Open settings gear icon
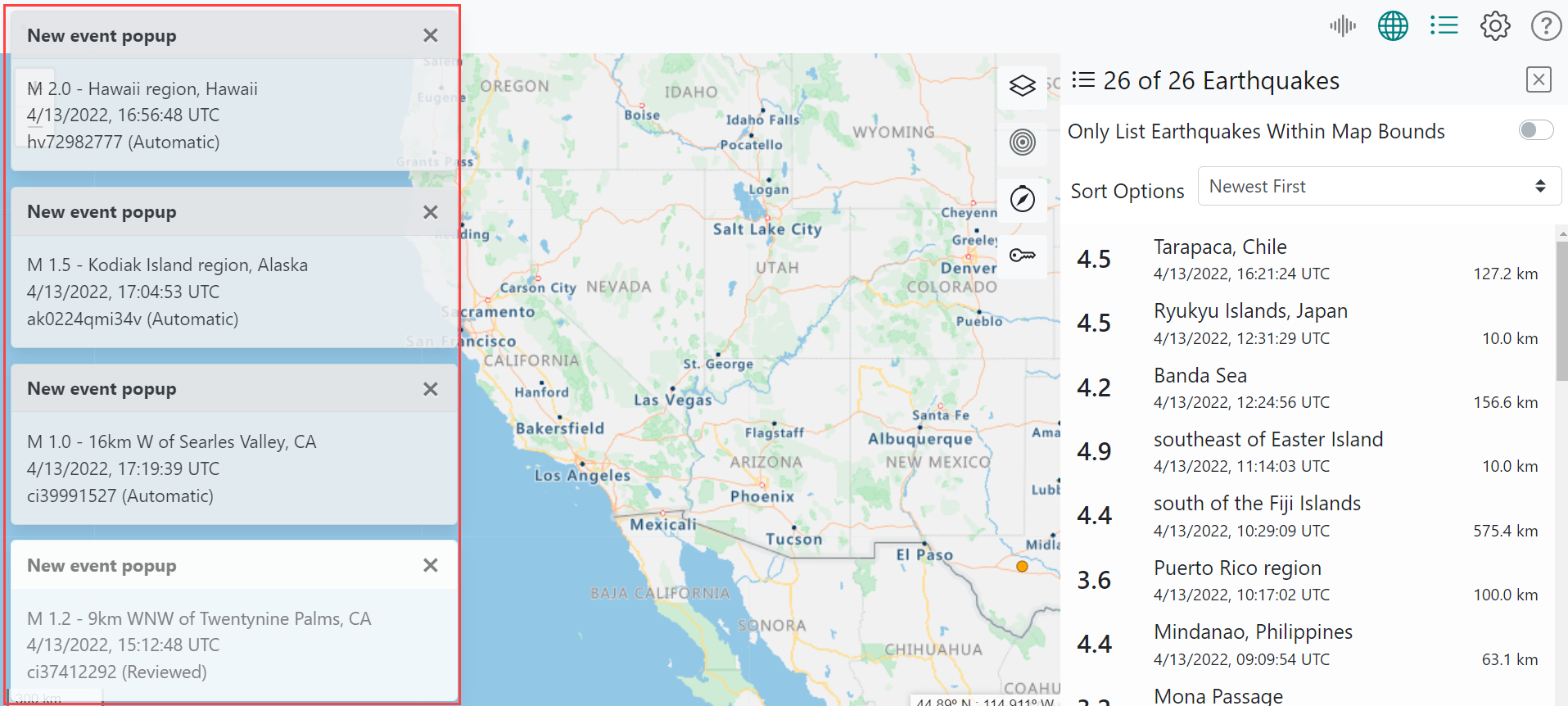 (x=1495, y=26)
